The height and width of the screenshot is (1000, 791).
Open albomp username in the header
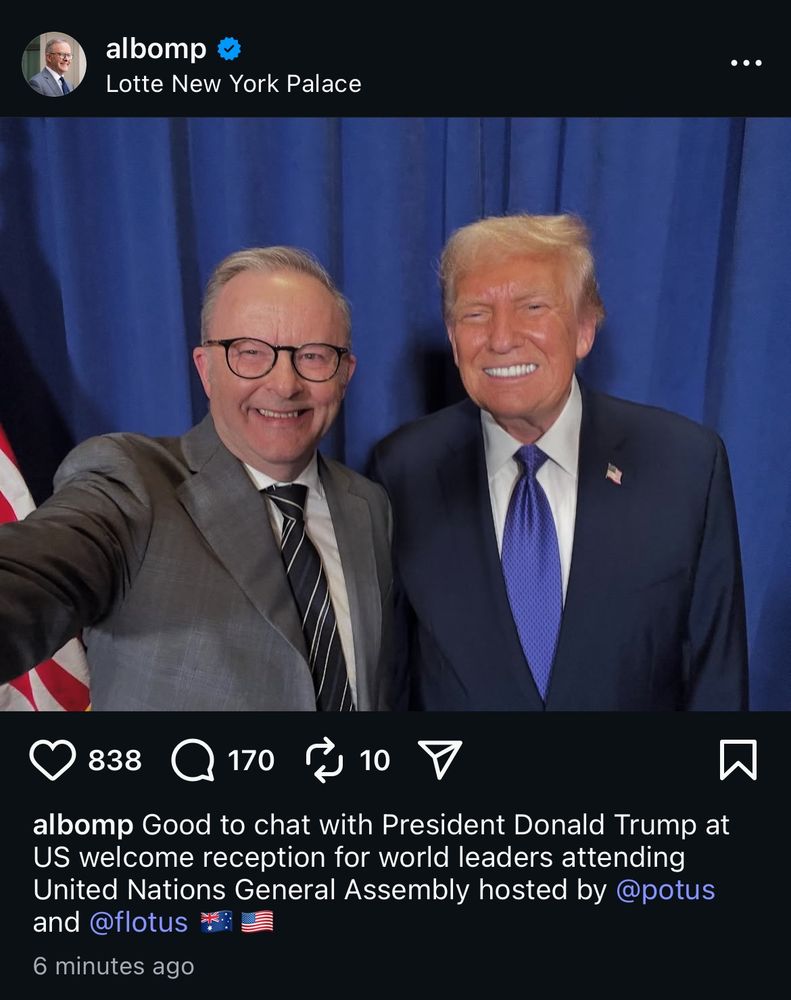[156, 49]
